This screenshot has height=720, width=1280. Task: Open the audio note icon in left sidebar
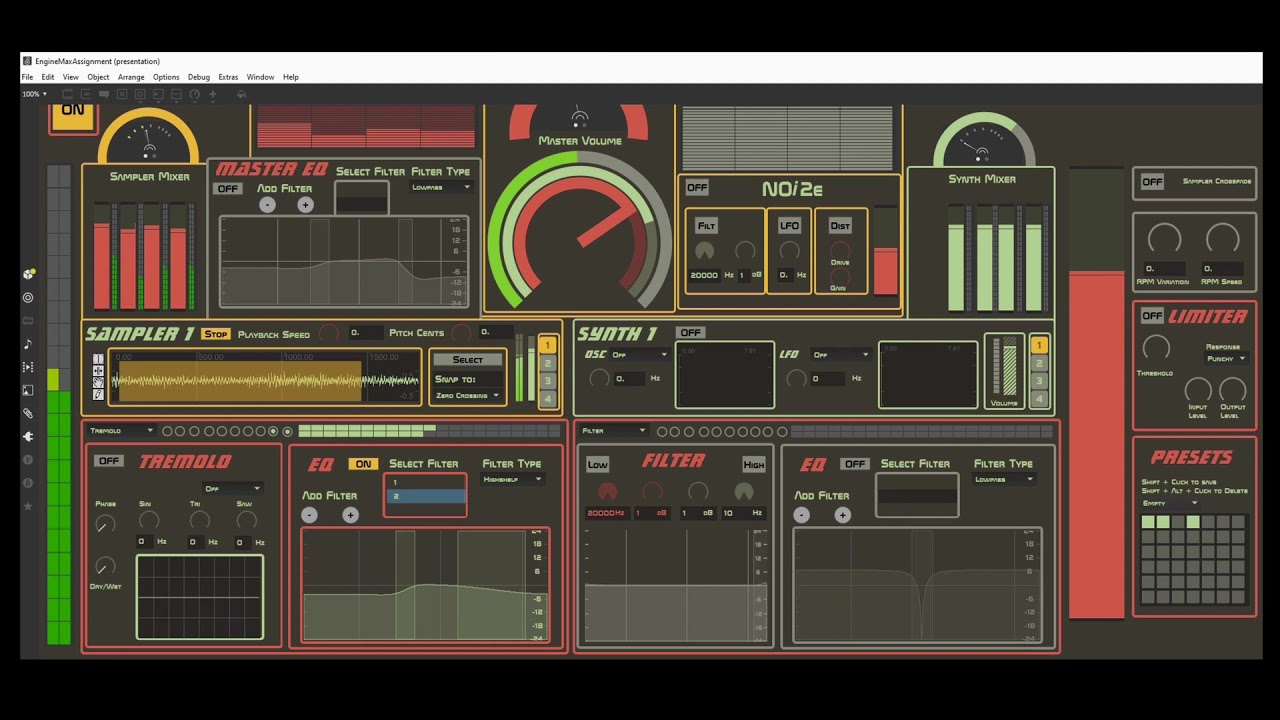28,343
